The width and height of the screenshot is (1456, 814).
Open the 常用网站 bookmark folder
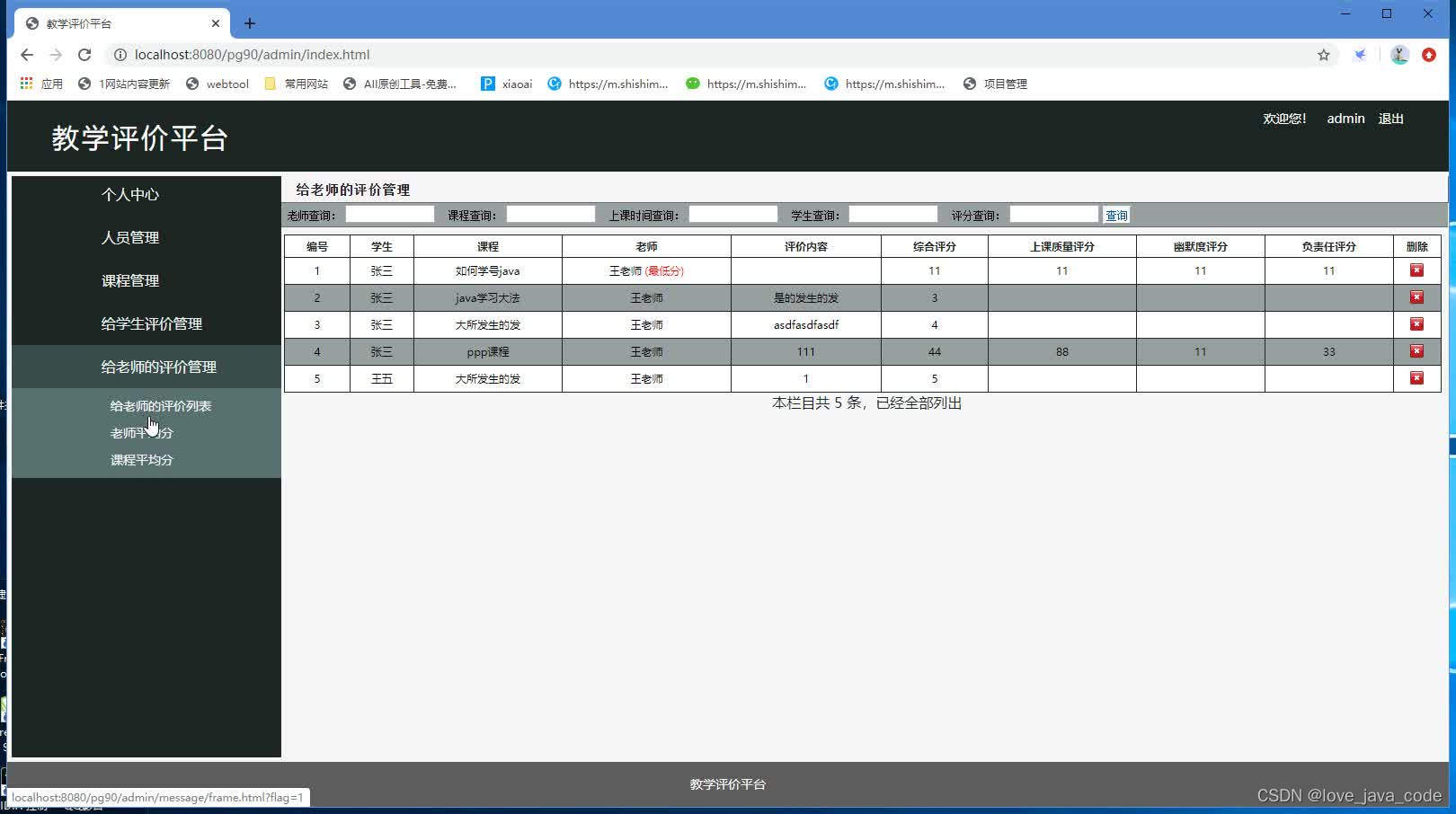(297, 84)
